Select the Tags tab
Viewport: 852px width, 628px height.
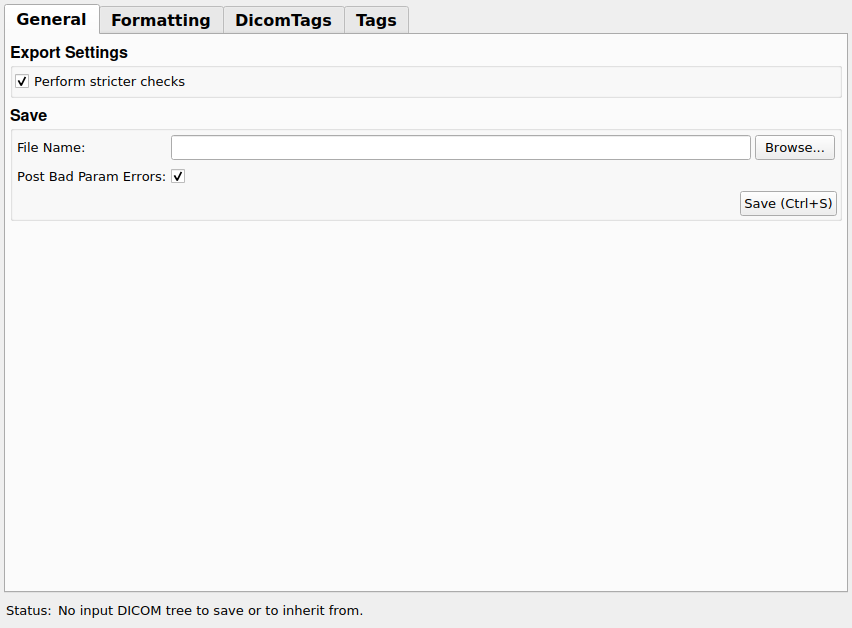[376, 20]
